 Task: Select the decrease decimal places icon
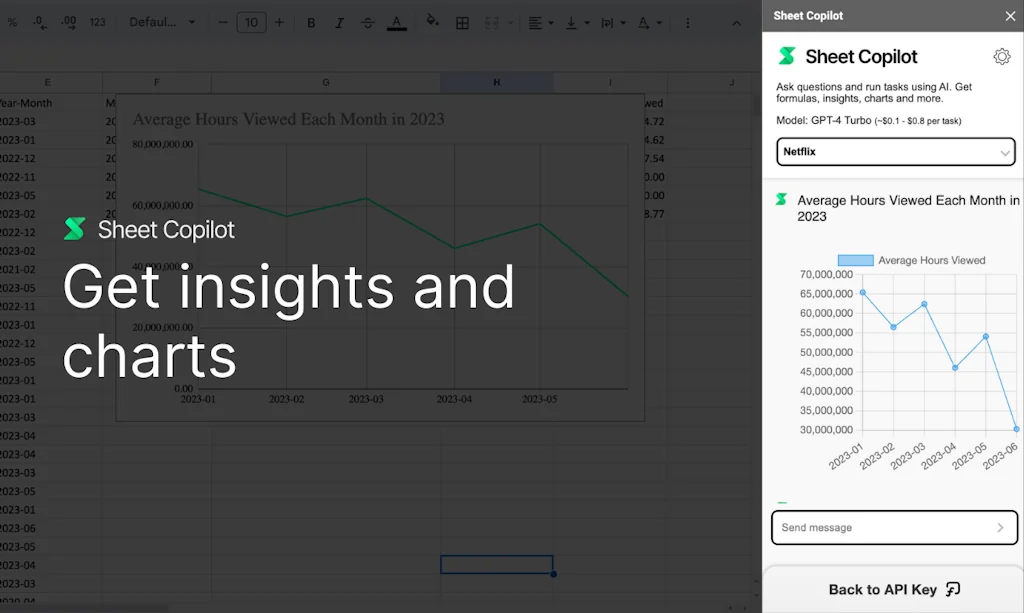point(41,22)
